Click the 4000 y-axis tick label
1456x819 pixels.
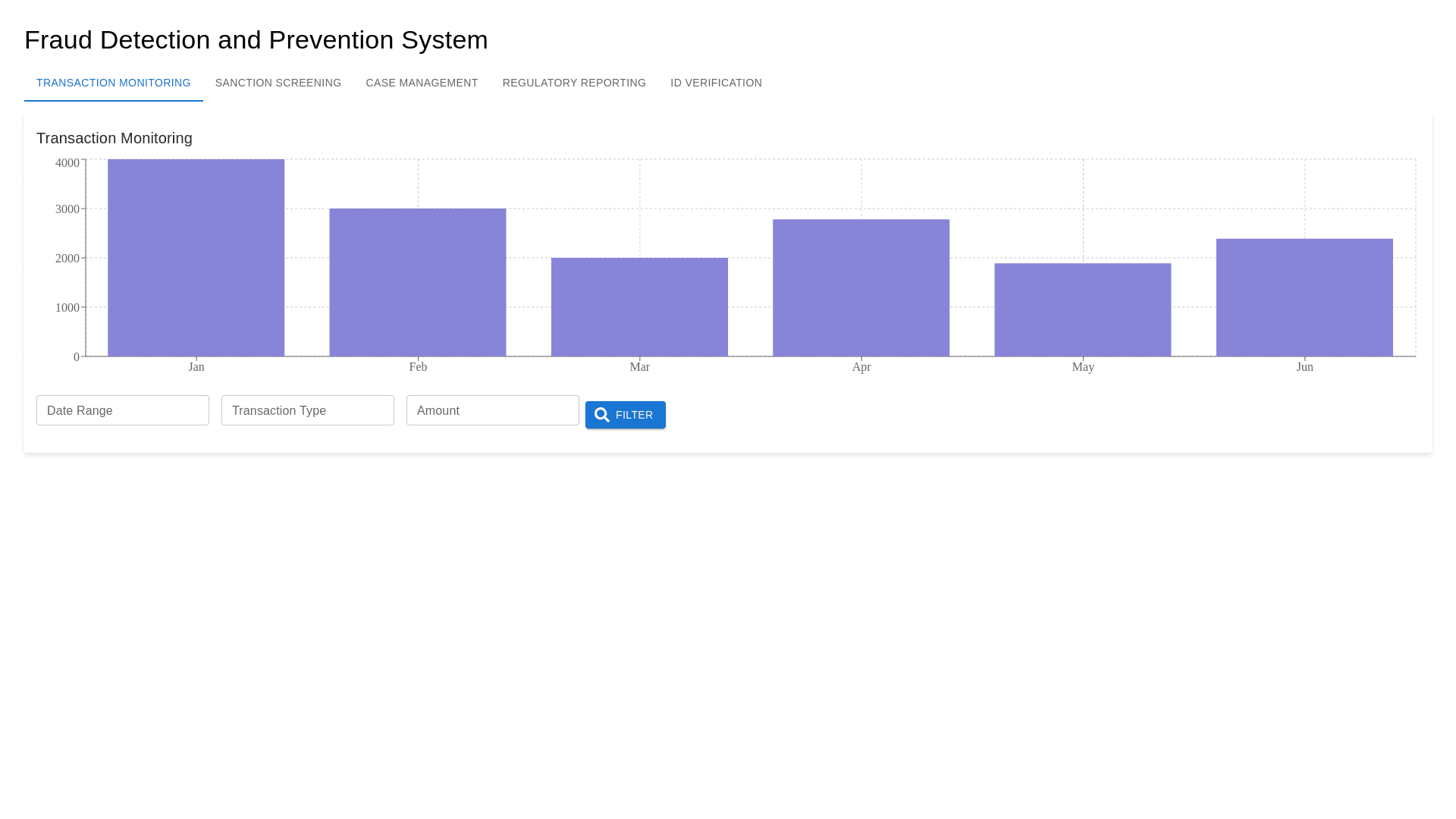point(67,163)
